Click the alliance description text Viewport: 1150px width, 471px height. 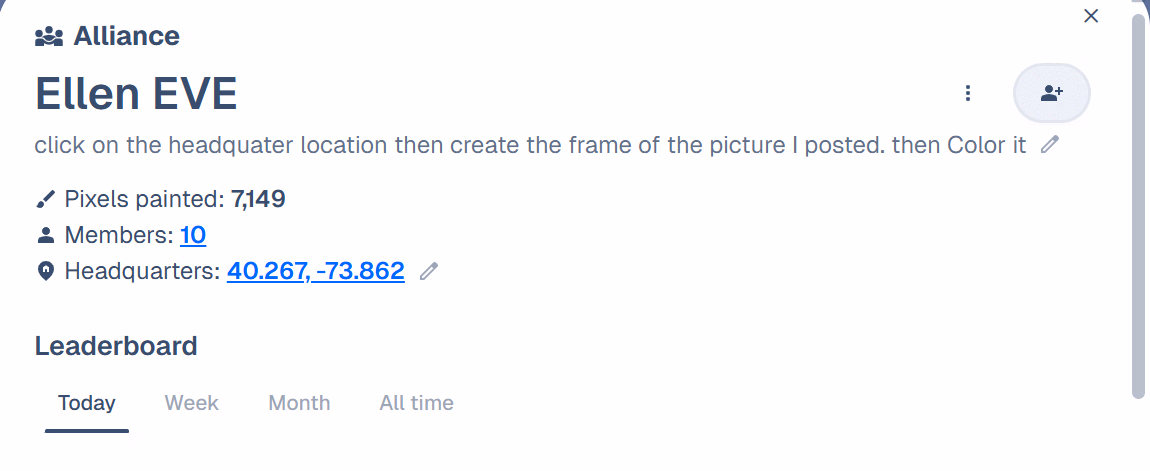(x=530, y=145)
